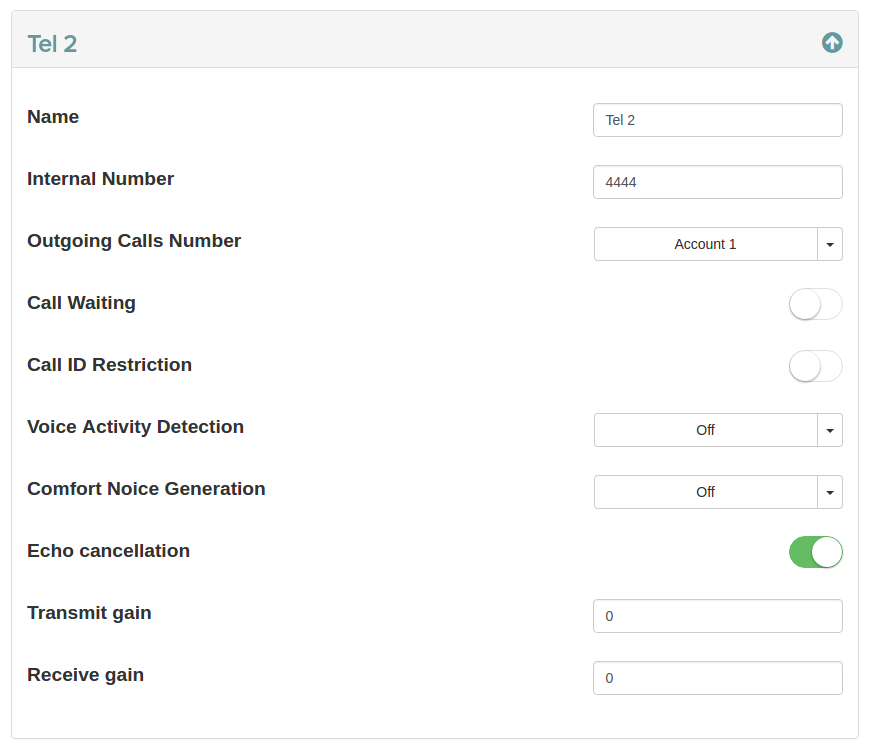Focus the Name text field

click(x=717, y=120)
